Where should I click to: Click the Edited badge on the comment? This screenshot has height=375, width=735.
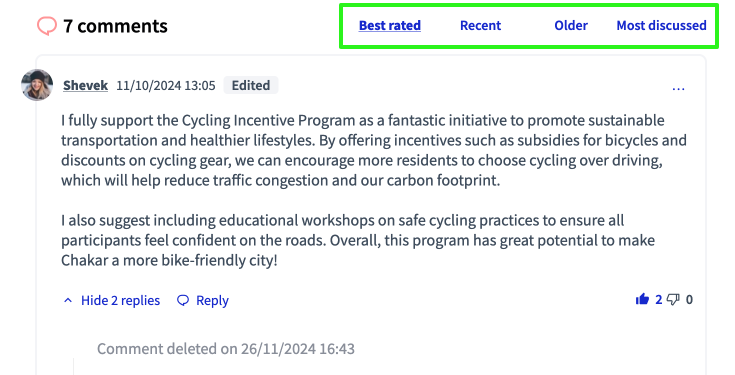pos(251,85)
